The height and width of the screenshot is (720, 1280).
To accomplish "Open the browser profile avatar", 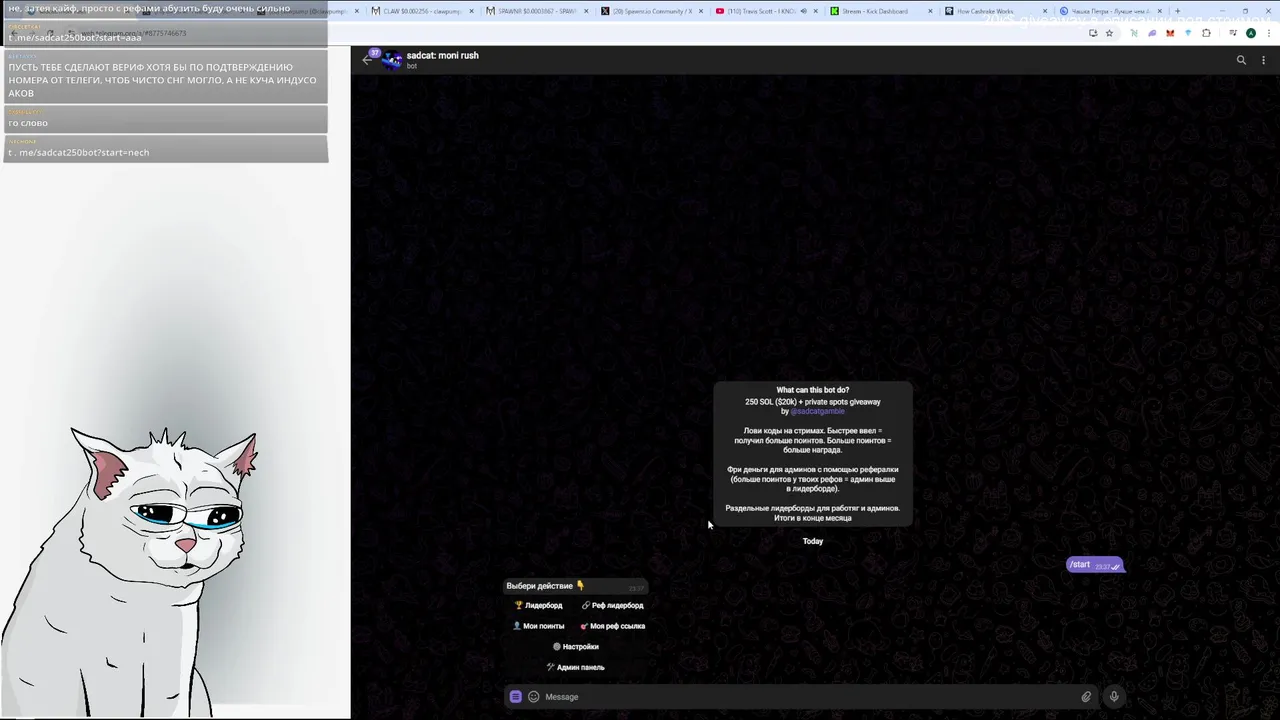I will pyautogui.click(x=1250, y=33).
